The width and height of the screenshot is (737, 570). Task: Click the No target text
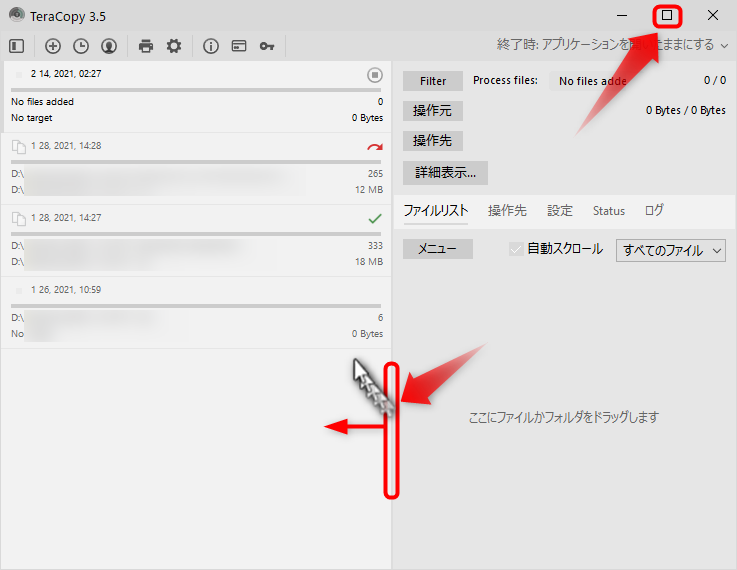31,118
